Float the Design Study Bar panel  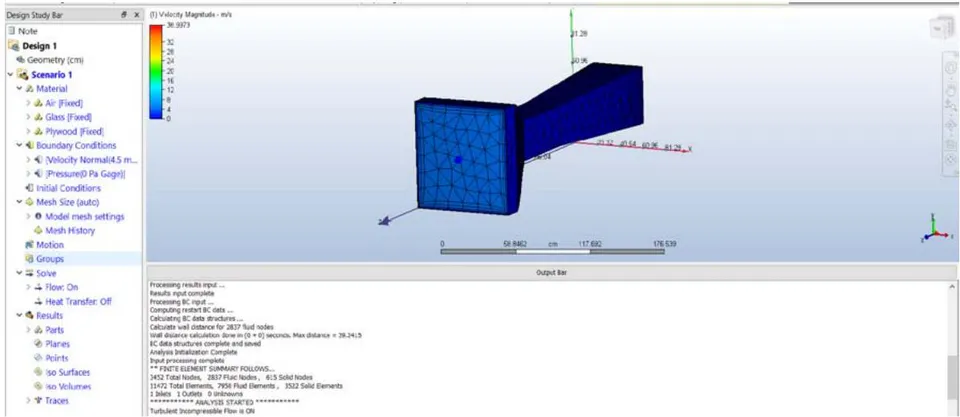(124, 15)
